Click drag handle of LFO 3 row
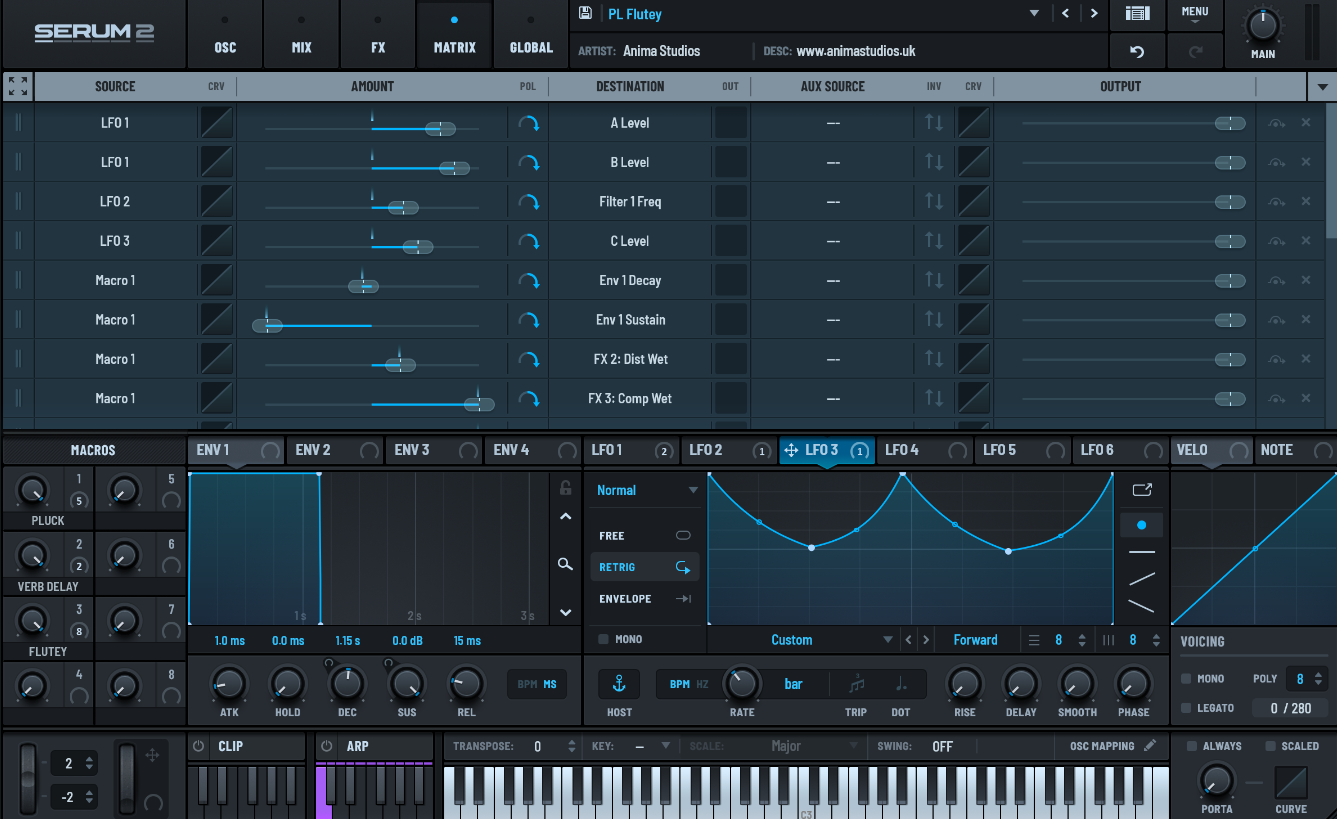This screenshot has width=1337, height=819. point(18,241)
